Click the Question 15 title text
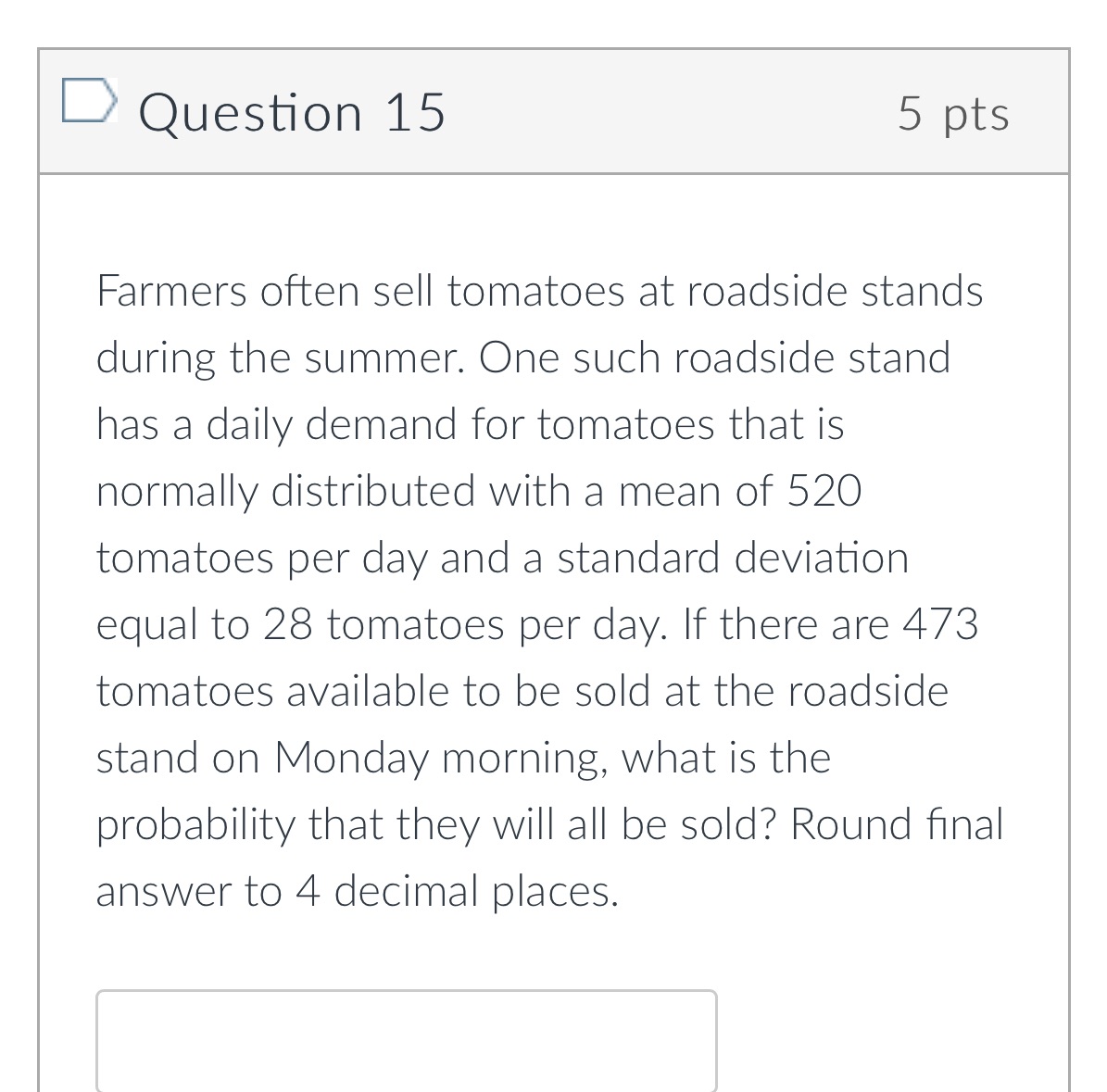 [x=292, y=113]
